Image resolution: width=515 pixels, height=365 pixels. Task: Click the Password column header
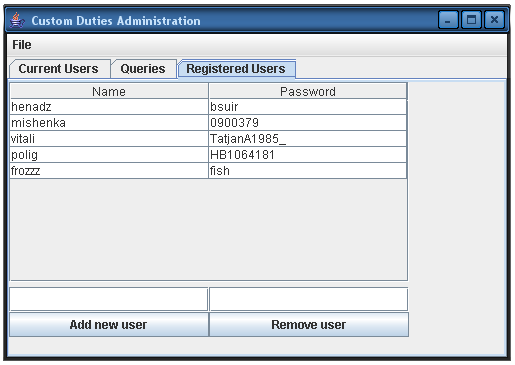click(308, 91)
